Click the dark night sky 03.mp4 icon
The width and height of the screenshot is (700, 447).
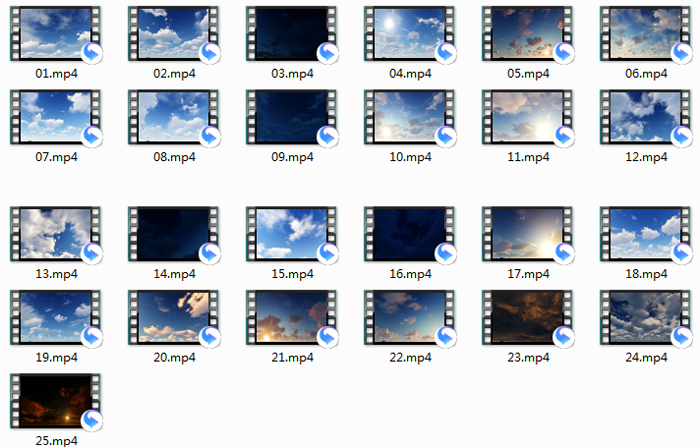click(291, 34)
